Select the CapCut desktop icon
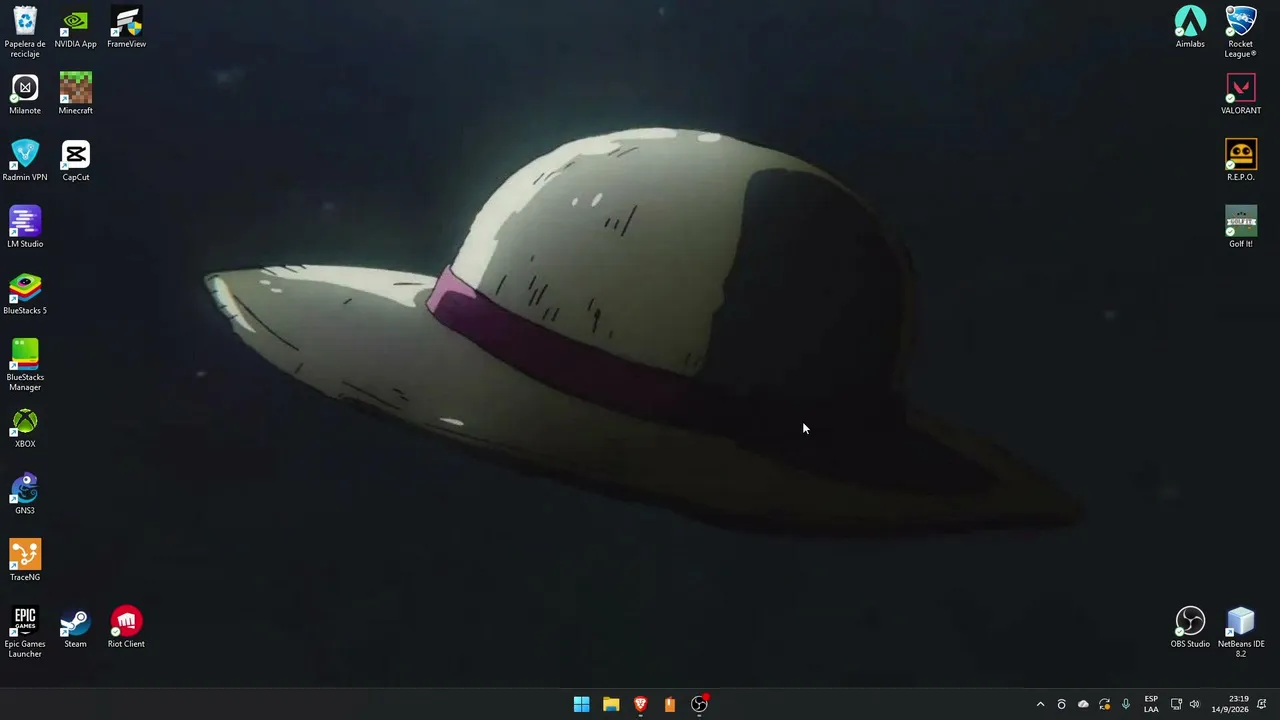 76,161
